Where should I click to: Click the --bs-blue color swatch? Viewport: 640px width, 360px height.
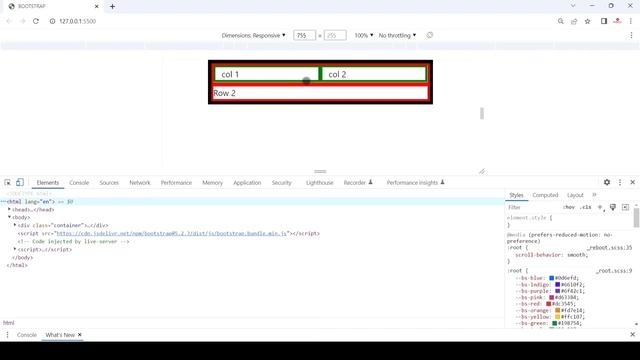point(551,278)
